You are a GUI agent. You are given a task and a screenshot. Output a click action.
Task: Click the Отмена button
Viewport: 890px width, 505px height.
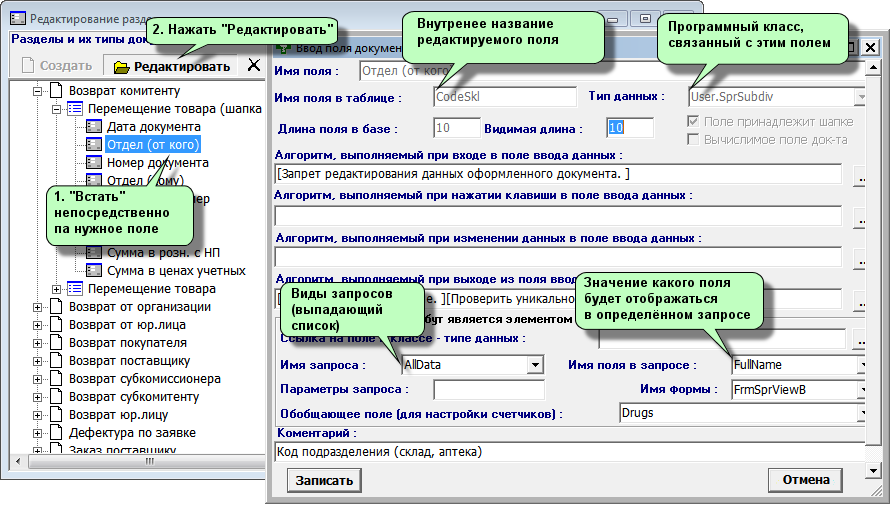click(x=805, y=480)
